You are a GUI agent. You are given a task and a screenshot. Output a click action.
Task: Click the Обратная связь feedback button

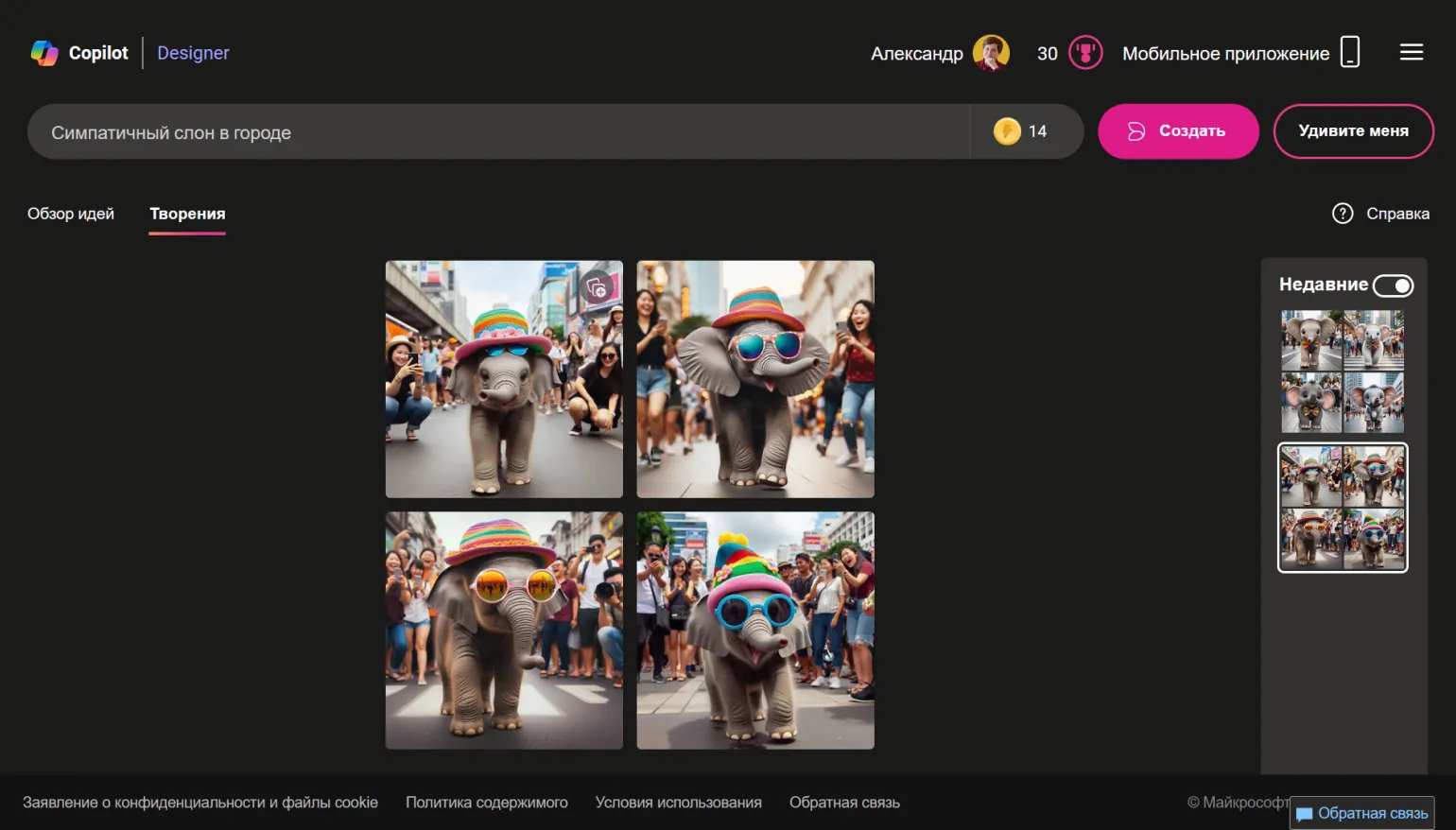(x=1361, y=813)
